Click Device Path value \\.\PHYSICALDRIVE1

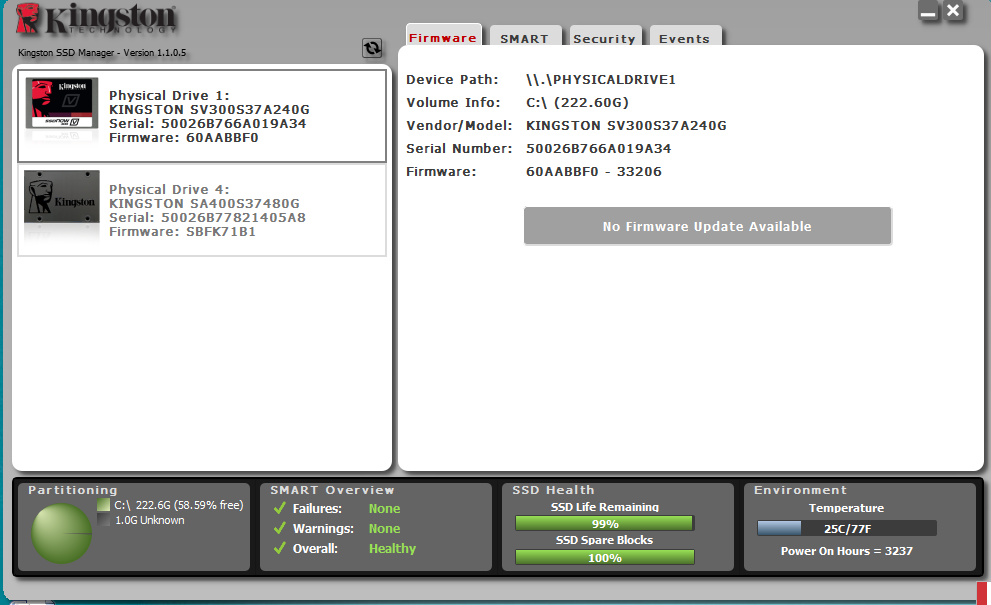coord(601,80)
